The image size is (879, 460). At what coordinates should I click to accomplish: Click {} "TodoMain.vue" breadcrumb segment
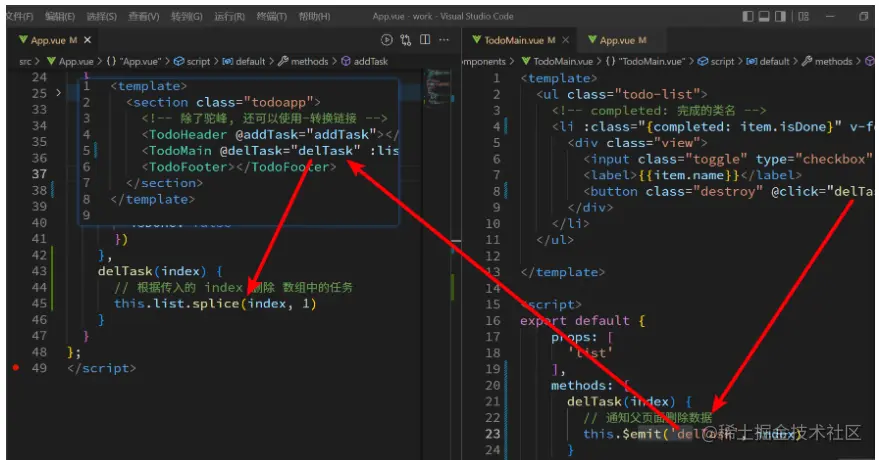click(646, 61)
